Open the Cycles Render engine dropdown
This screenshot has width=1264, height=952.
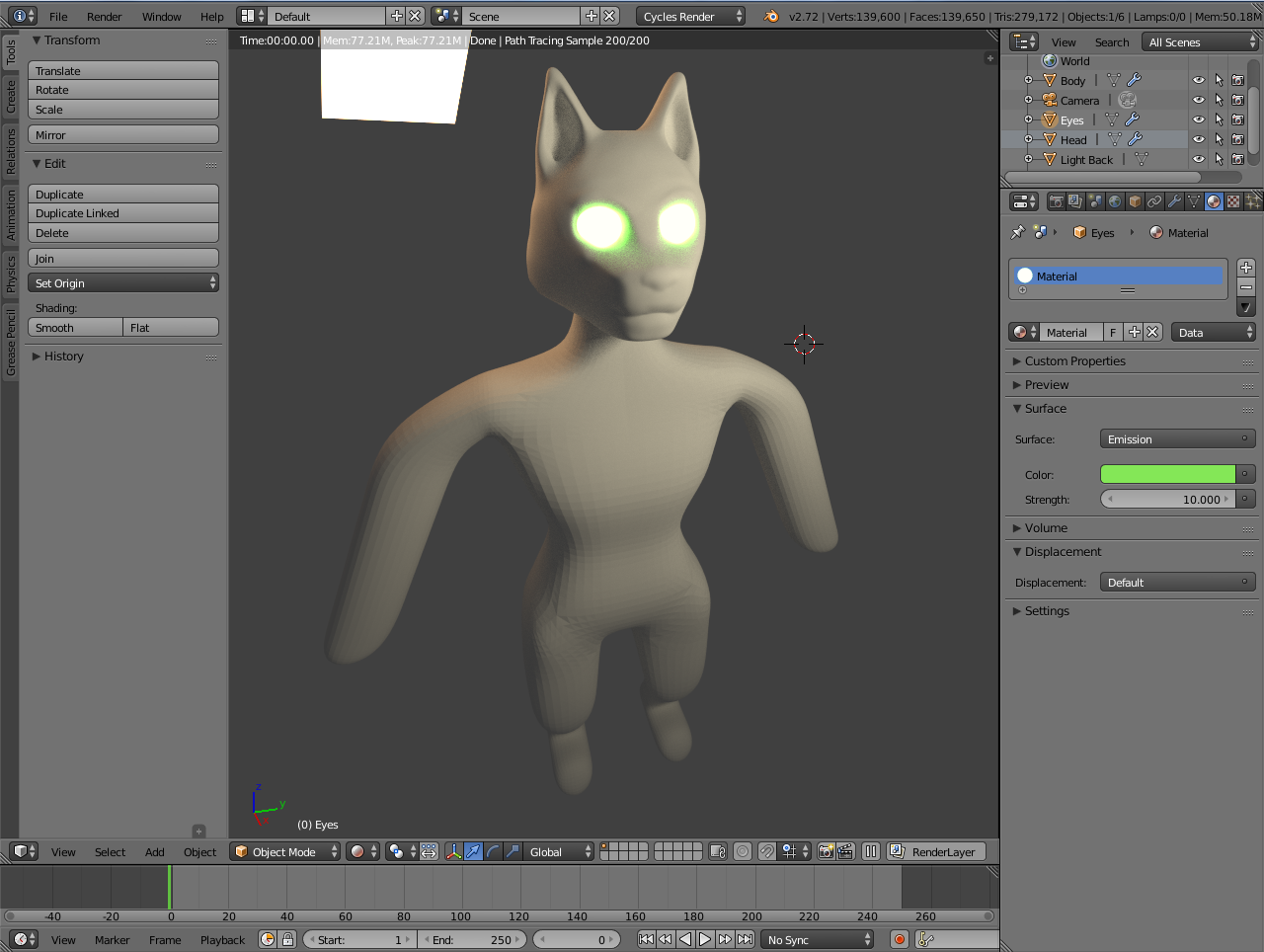pyautogui.click(x=690, y=16)
